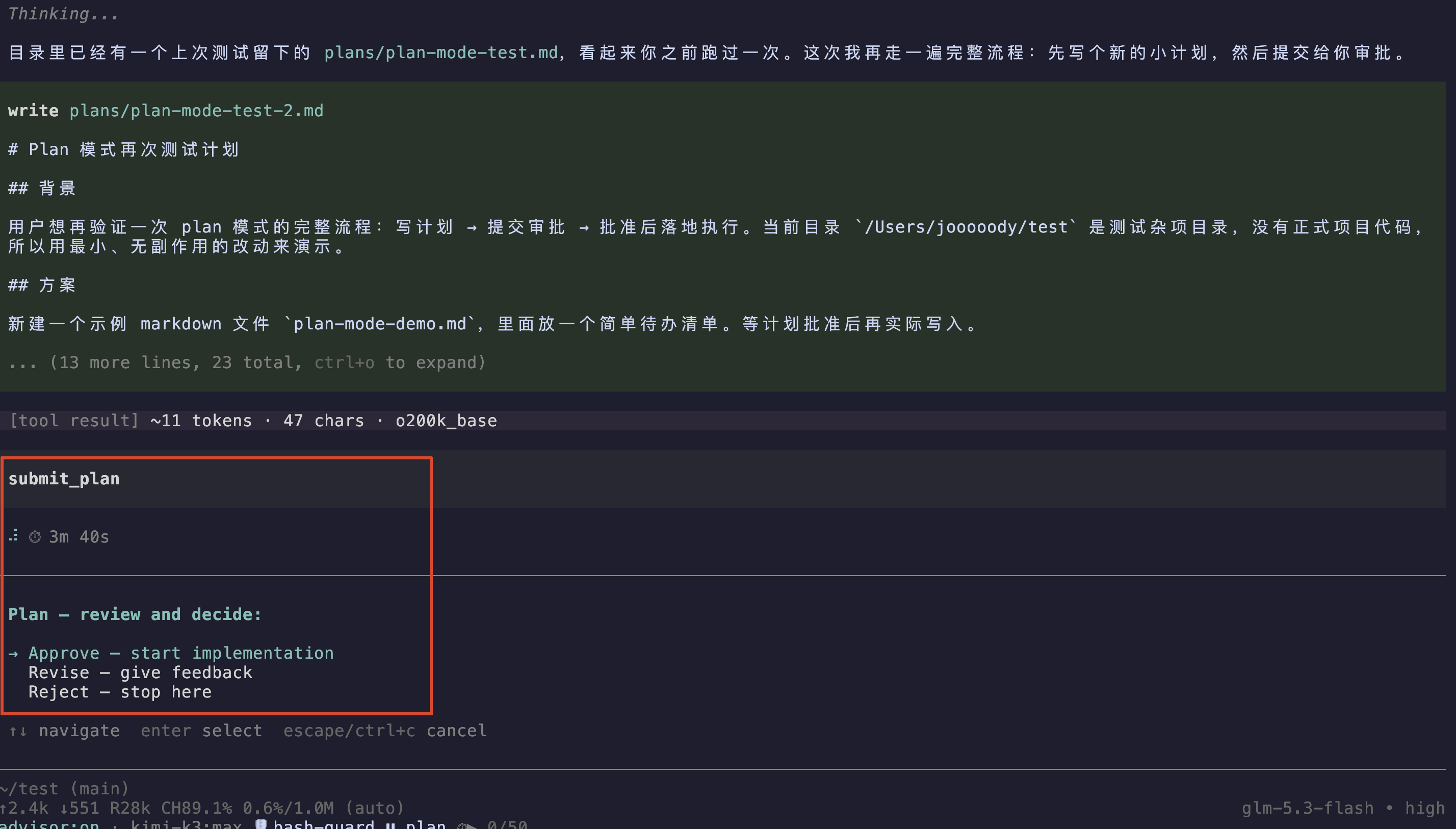Click the bash-guard status label

pos(324,824)
